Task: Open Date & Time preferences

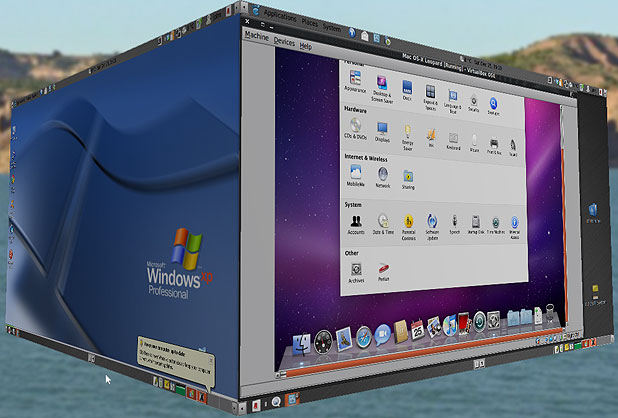Action: point(383,225)
